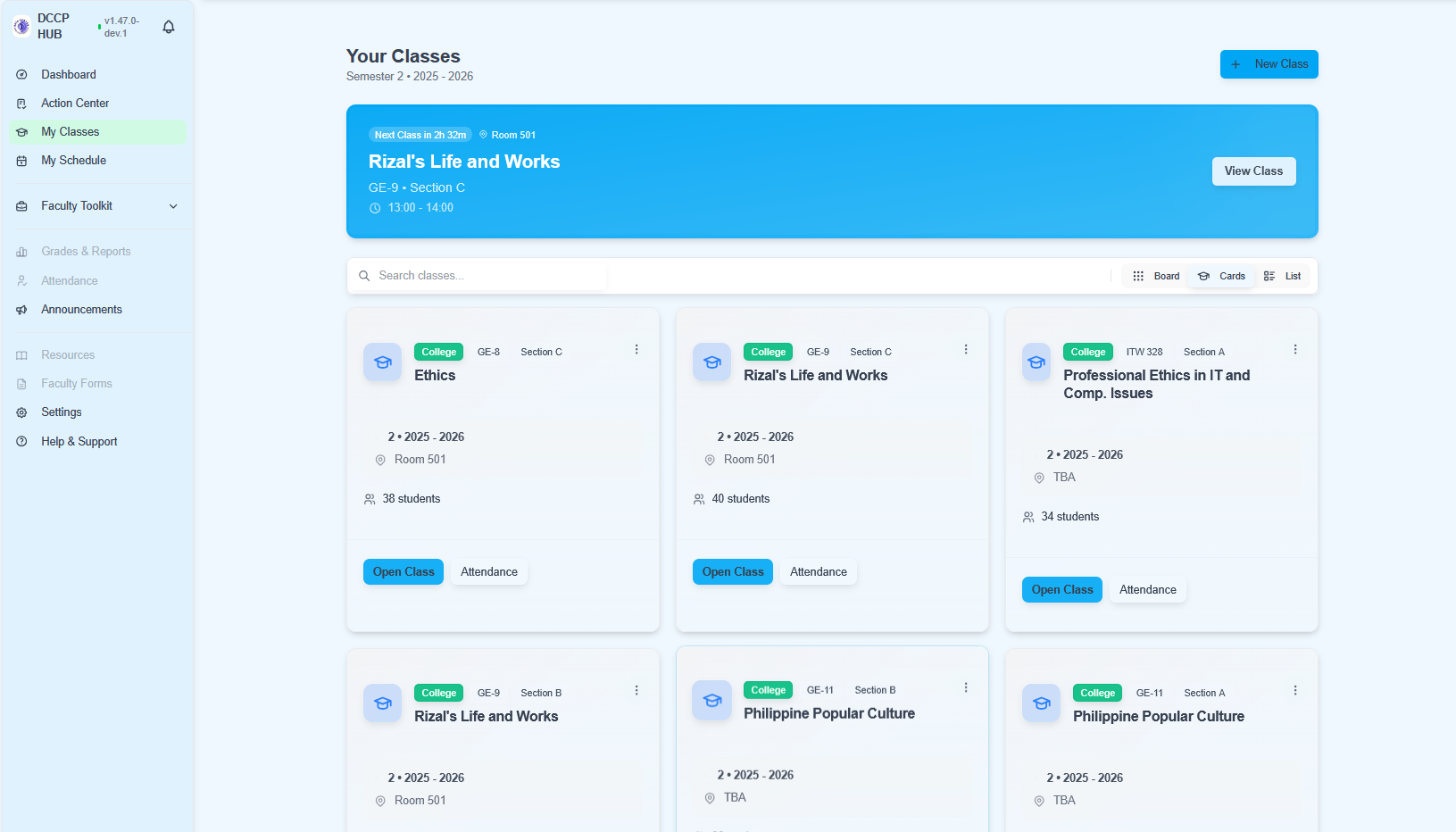The height and width of the screenshot is (832, 1456).
Task: Open Class for Rizal's Life Section C card
Action: point(733,572)
